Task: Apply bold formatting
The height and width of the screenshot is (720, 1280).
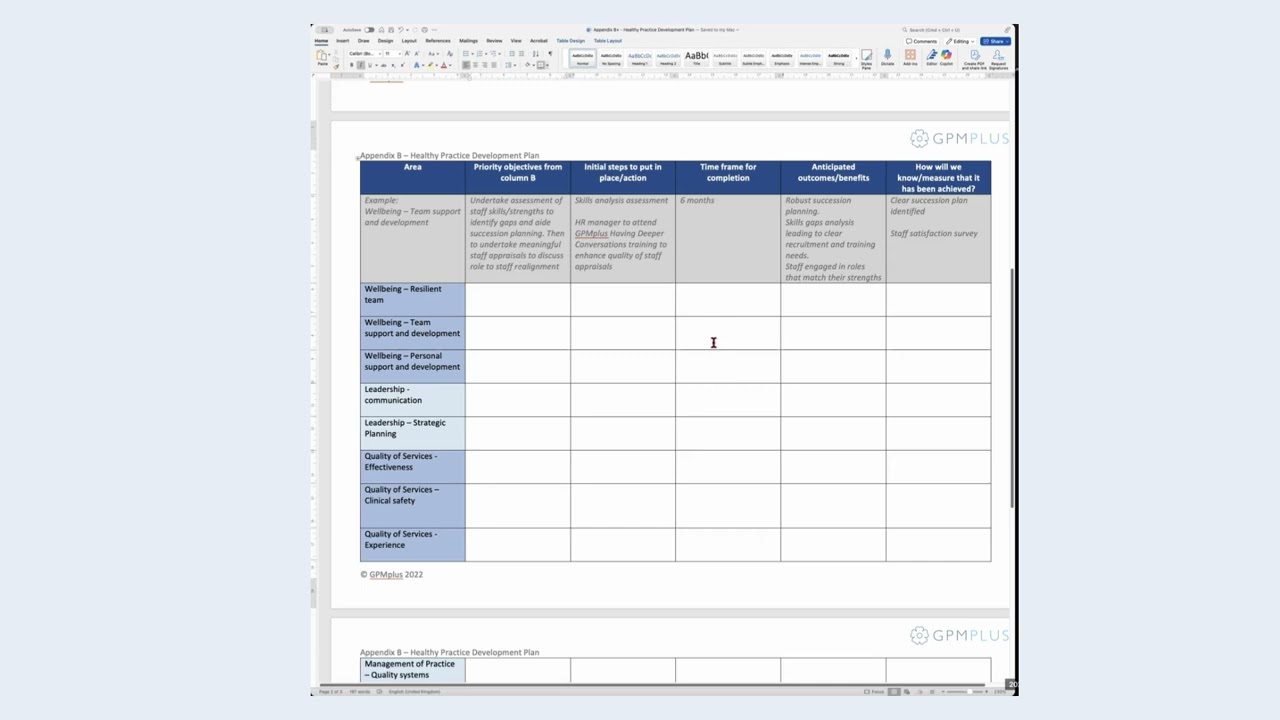Action: [x=351, y=65]
